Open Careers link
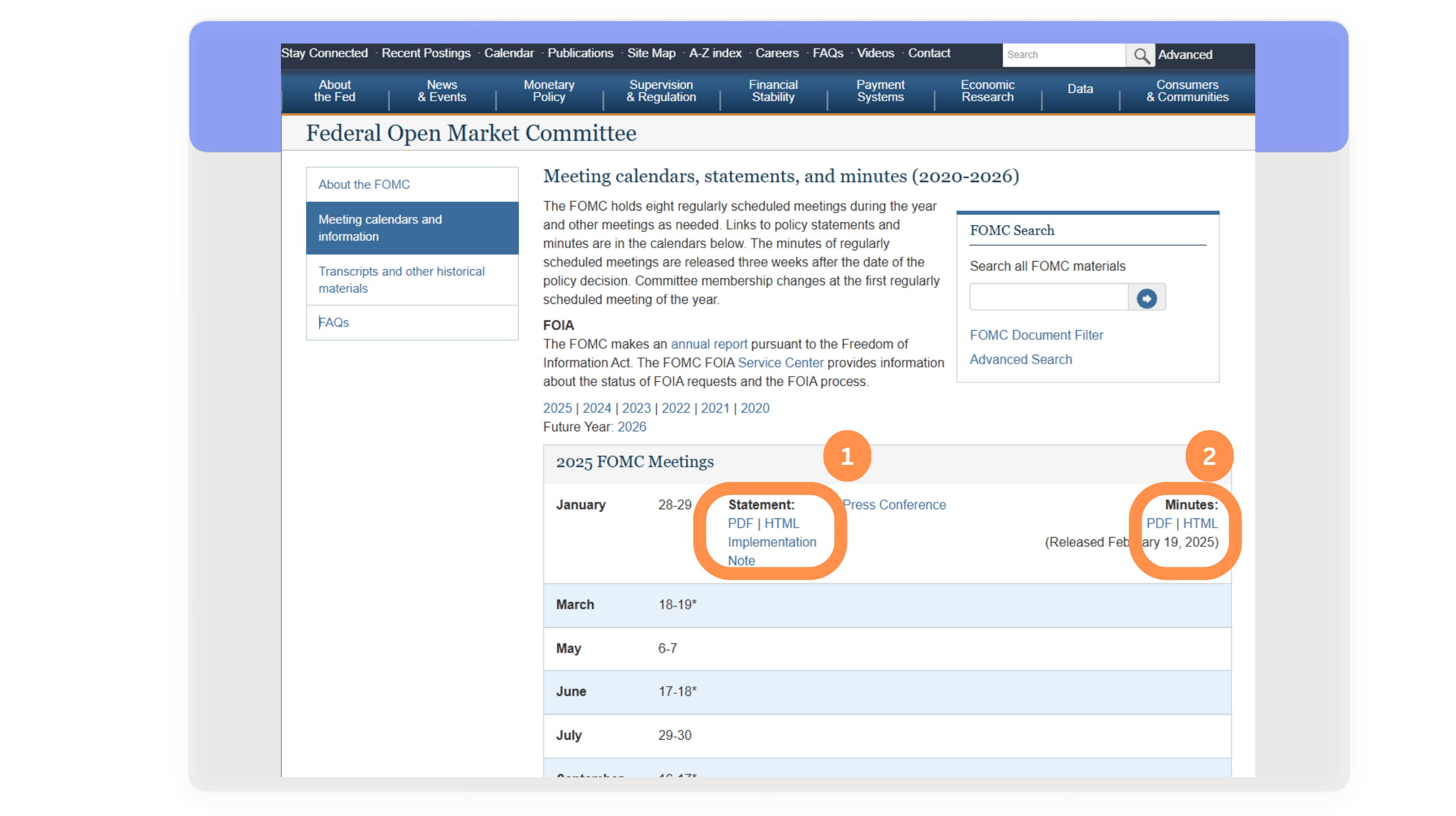The width and height of the screenshot is (1456, 816). (x=777, y=53)
